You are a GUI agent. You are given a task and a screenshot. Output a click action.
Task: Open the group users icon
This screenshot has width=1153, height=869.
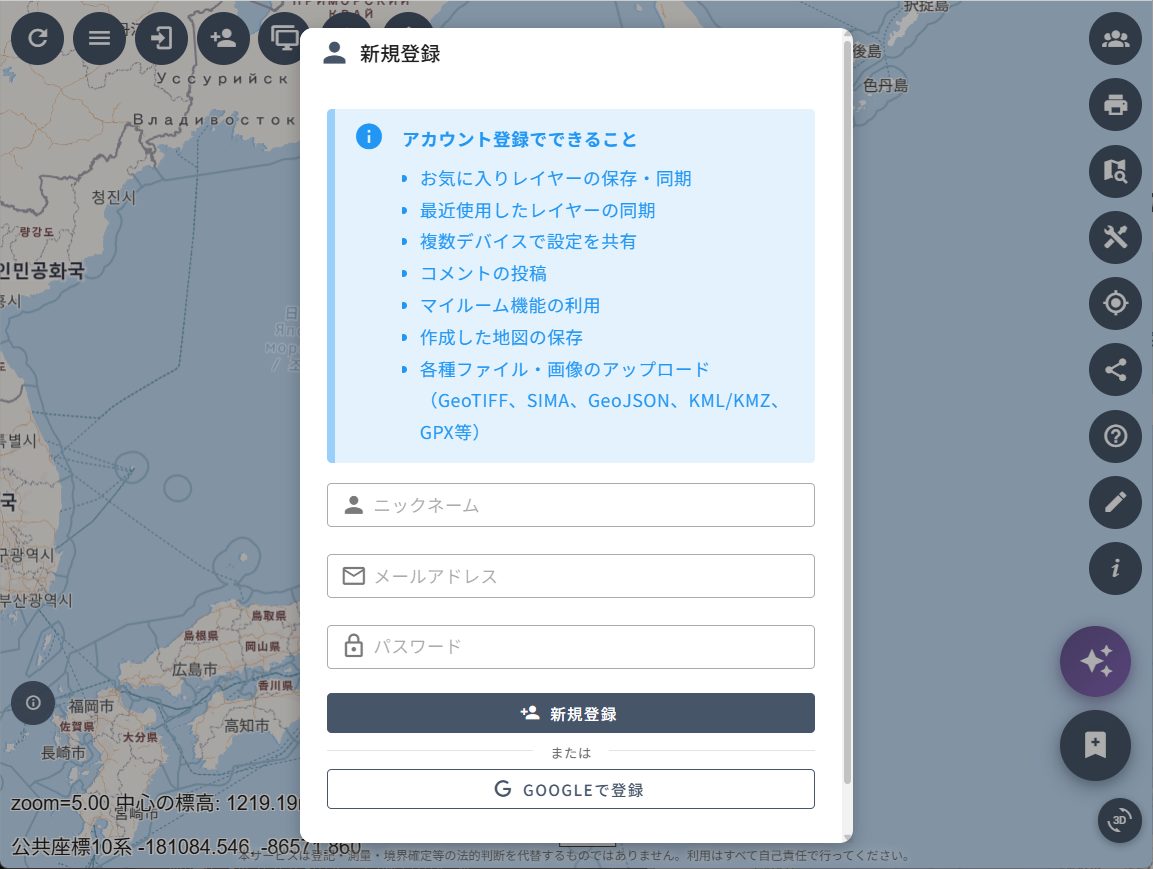click(x=1114, y=39)
